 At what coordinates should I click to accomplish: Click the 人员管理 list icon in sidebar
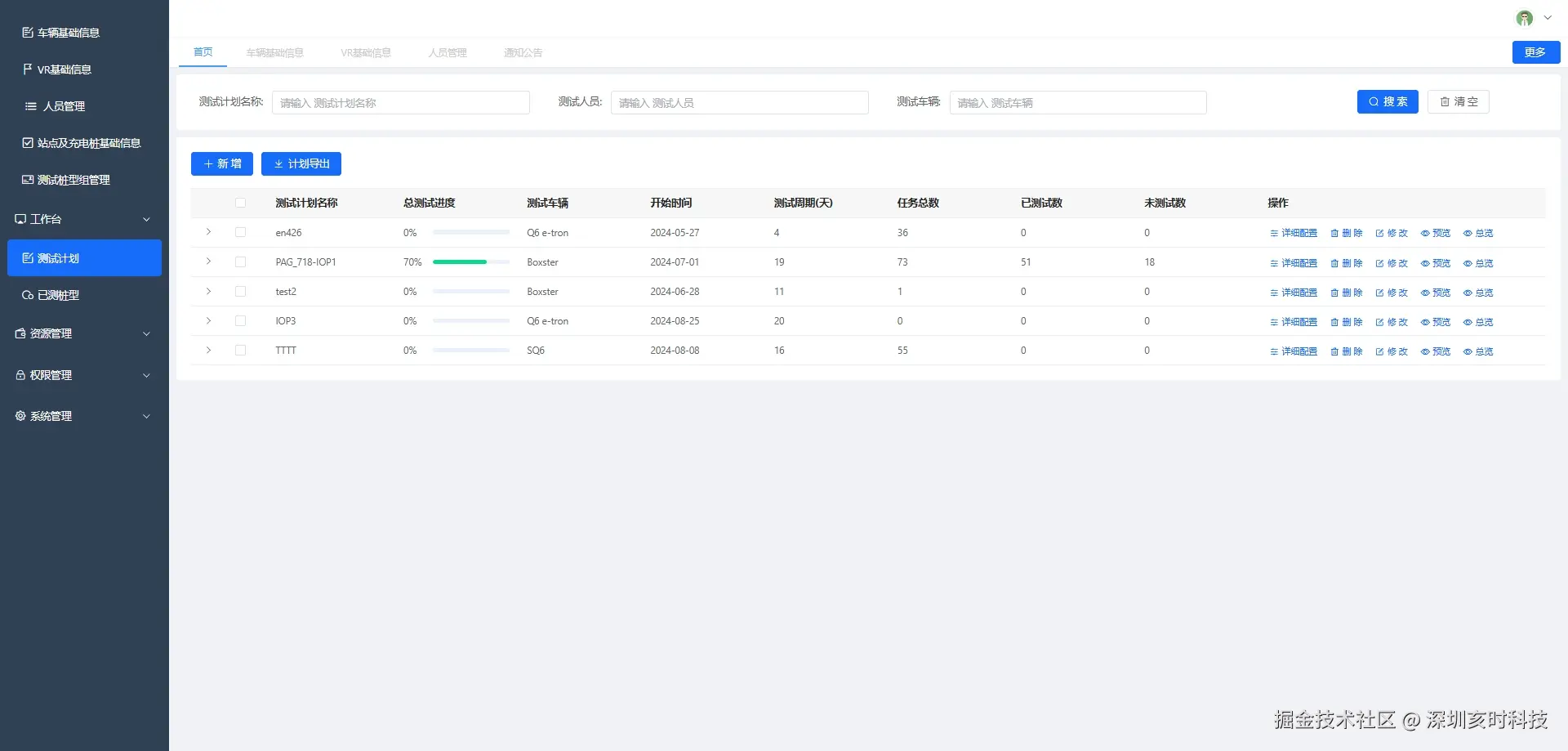31,106
